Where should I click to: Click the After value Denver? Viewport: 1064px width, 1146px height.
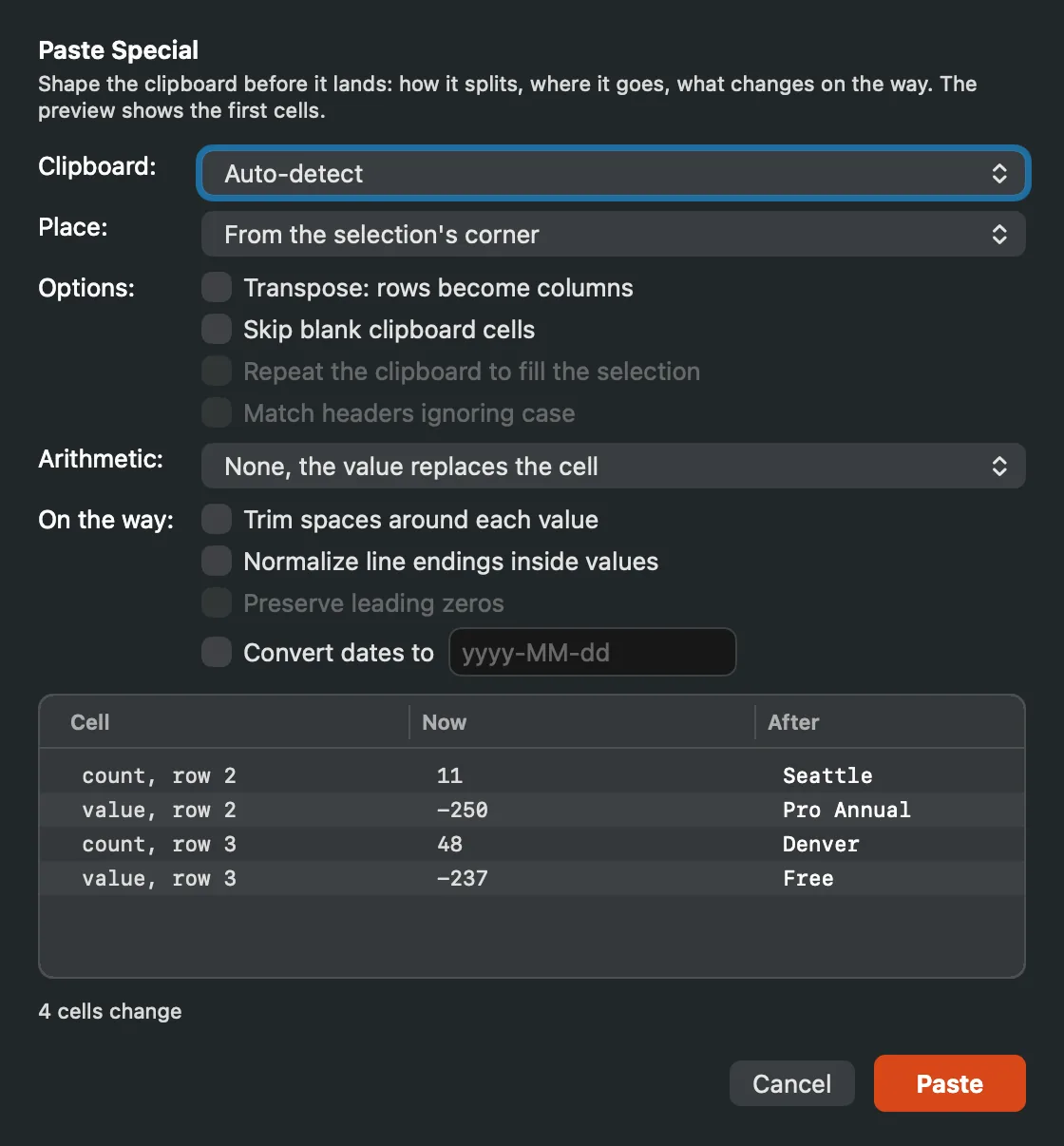(821, 844)
